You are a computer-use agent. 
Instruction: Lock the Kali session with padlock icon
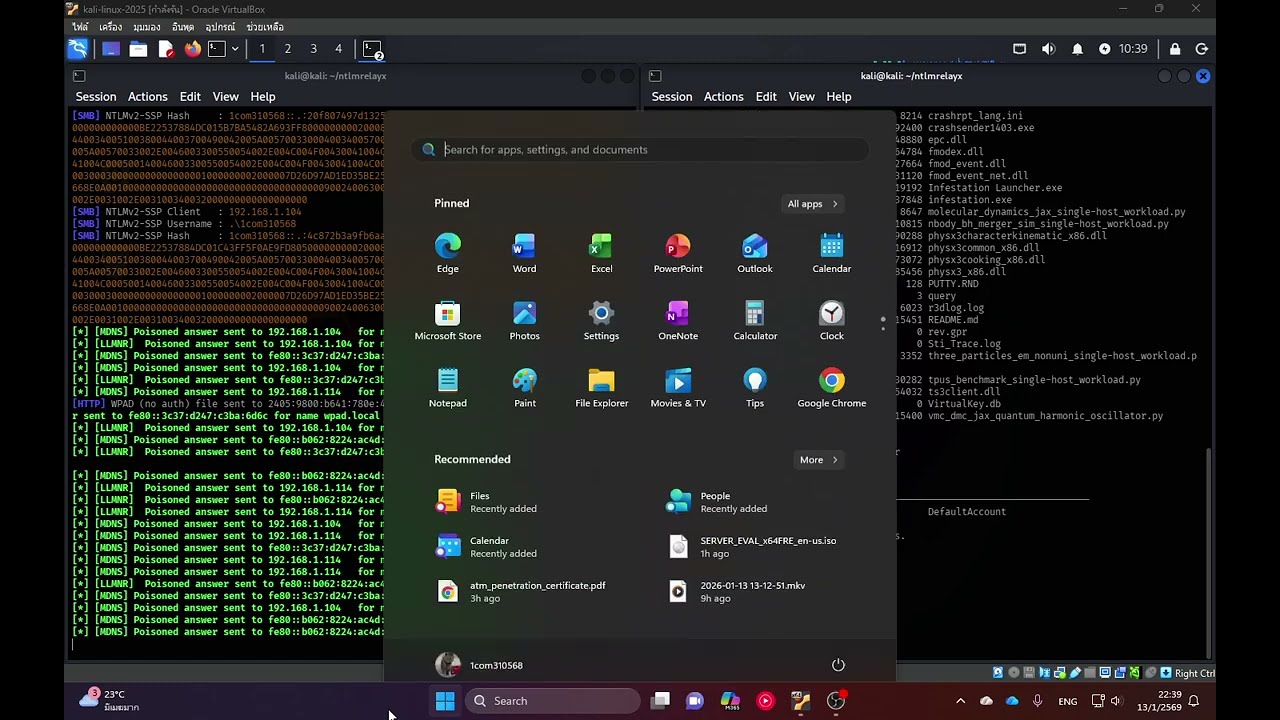click(1175, 48)
